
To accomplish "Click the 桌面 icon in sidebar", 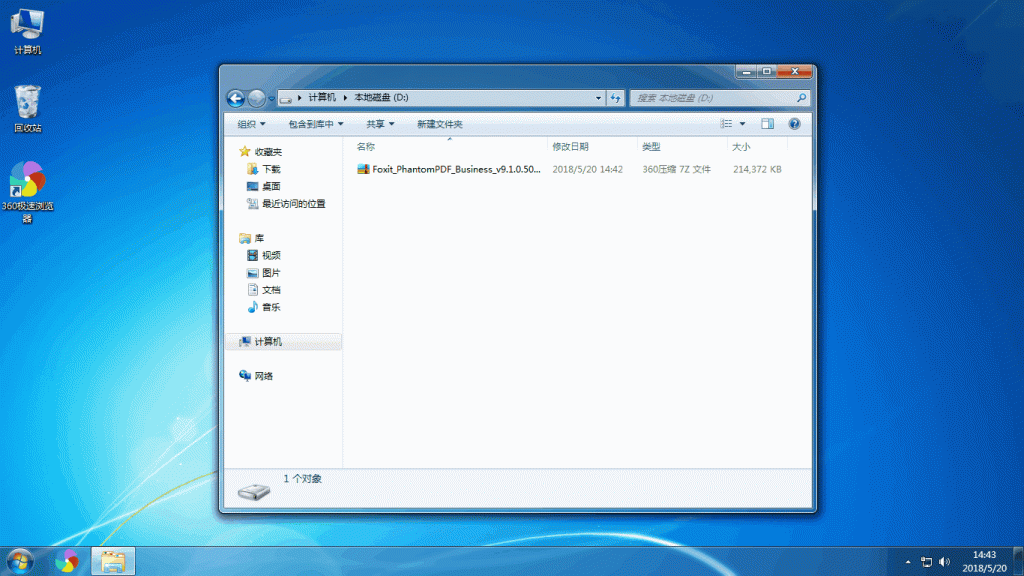I will [x=253, y=186].
